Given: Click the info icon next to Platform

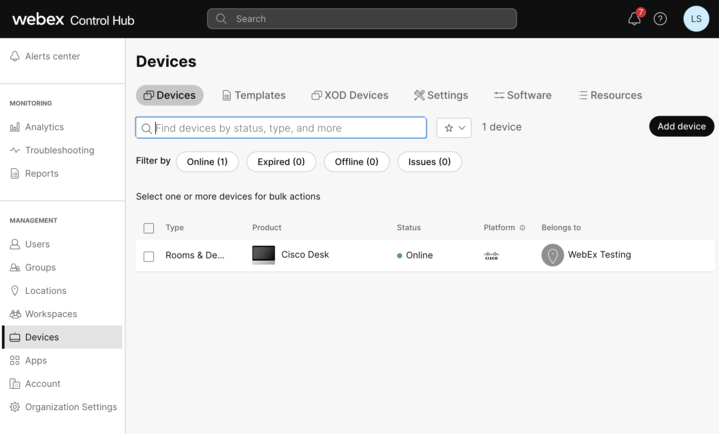Looking at the screenshot, I should pos(522,228).
